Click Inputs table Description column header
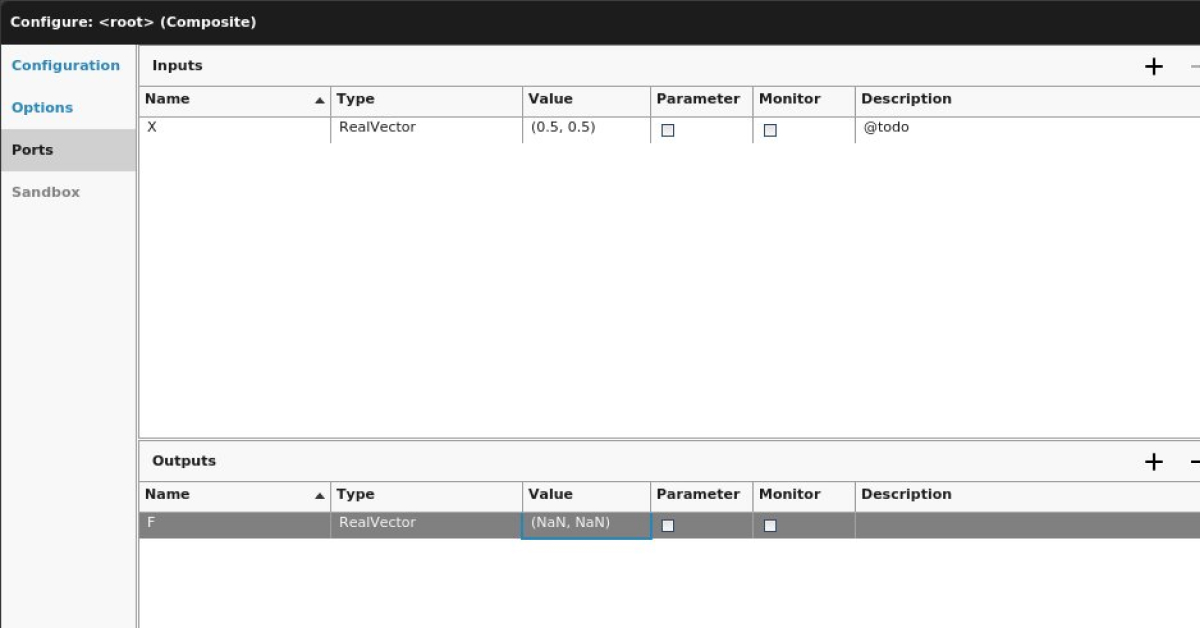The width and height of the screenshot is (1200, 628). (1028, 99)
